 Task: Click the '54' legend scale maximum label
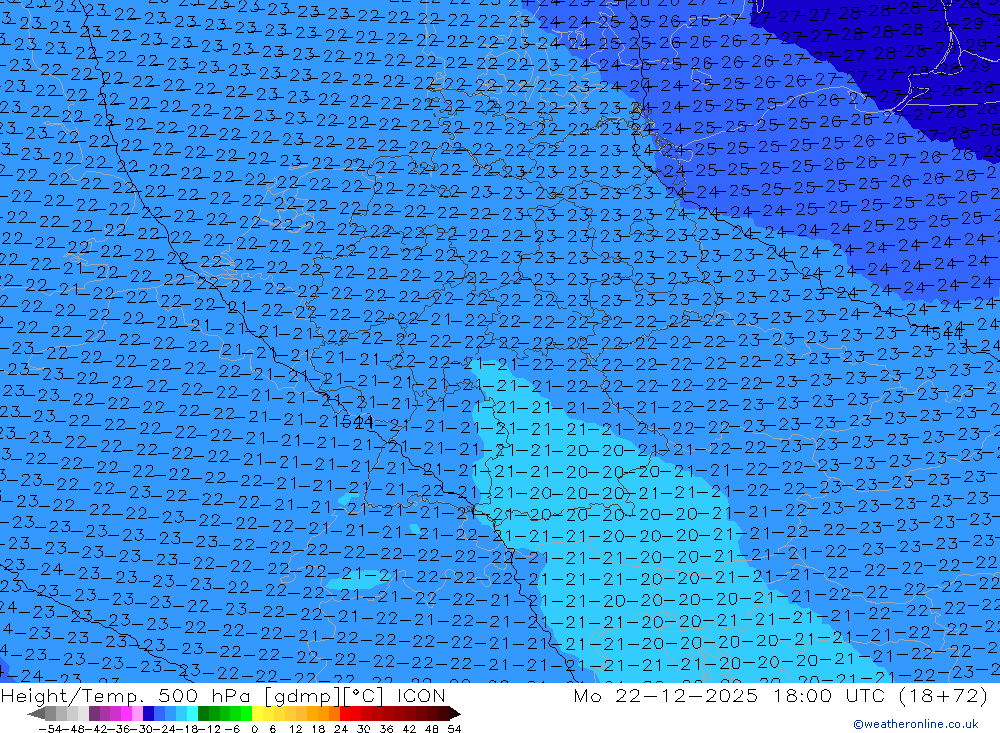454,729
